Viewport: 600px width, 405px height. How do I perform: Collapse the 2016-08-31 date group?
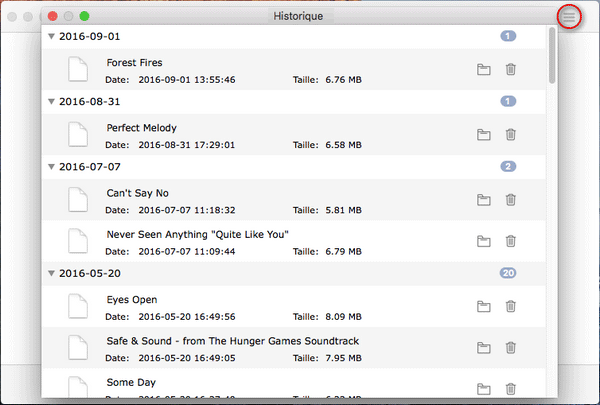(51, 101)
